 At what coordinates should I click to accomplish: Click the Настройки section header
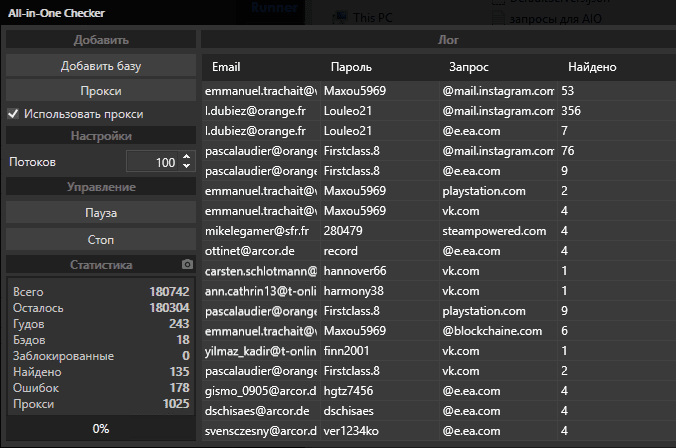(101, 136)
